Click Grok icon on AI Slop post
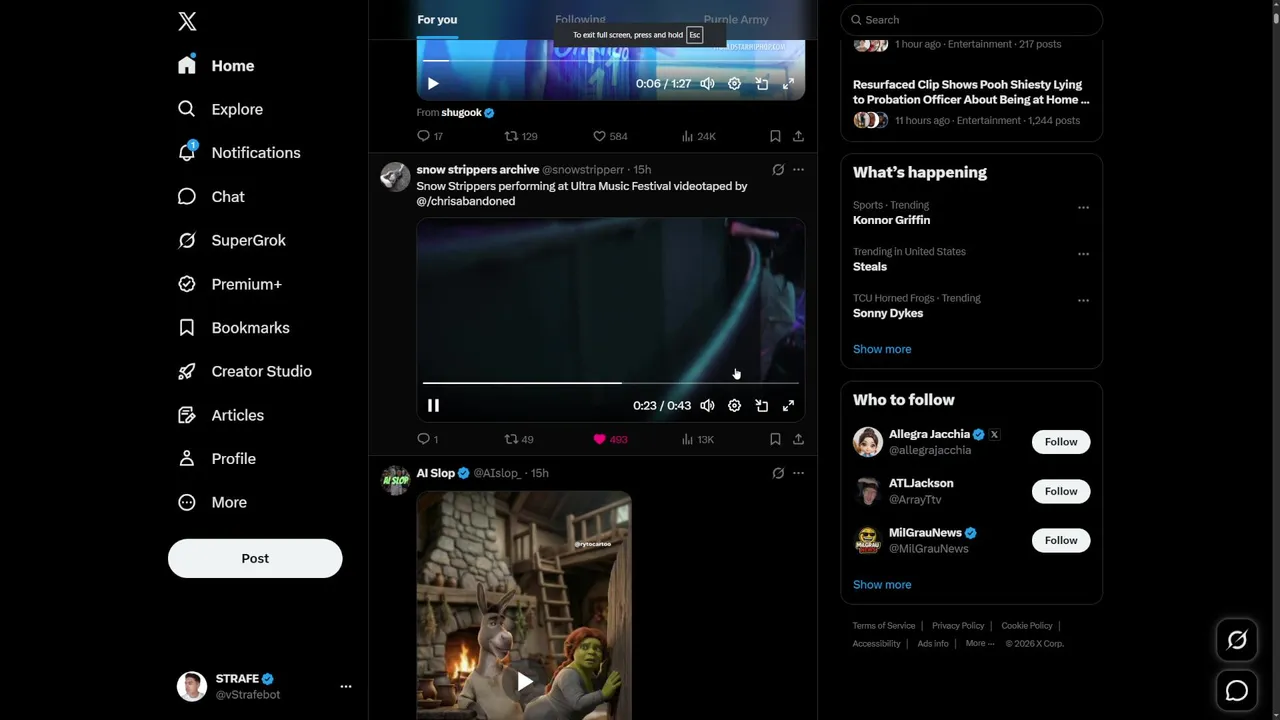Viewport: 1280px width, 720px height. coord(778,473)
